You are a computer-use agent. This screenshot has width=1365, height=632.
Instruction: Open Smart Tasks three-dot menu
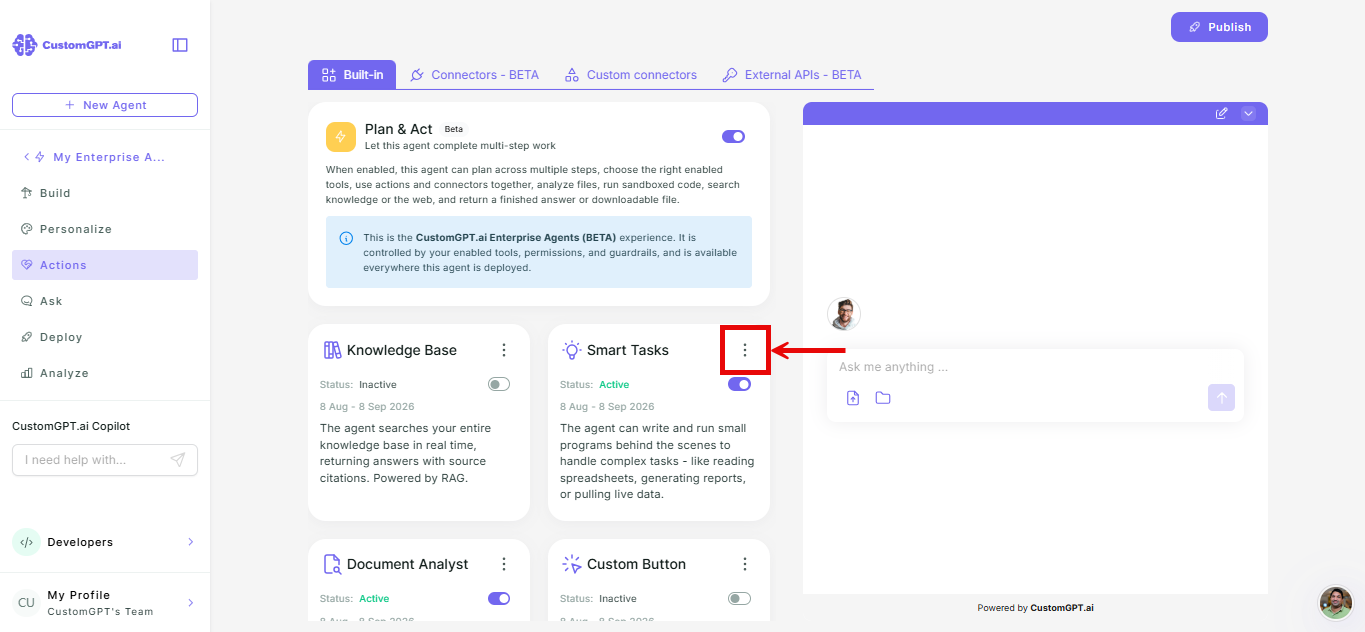click(744, 350)
